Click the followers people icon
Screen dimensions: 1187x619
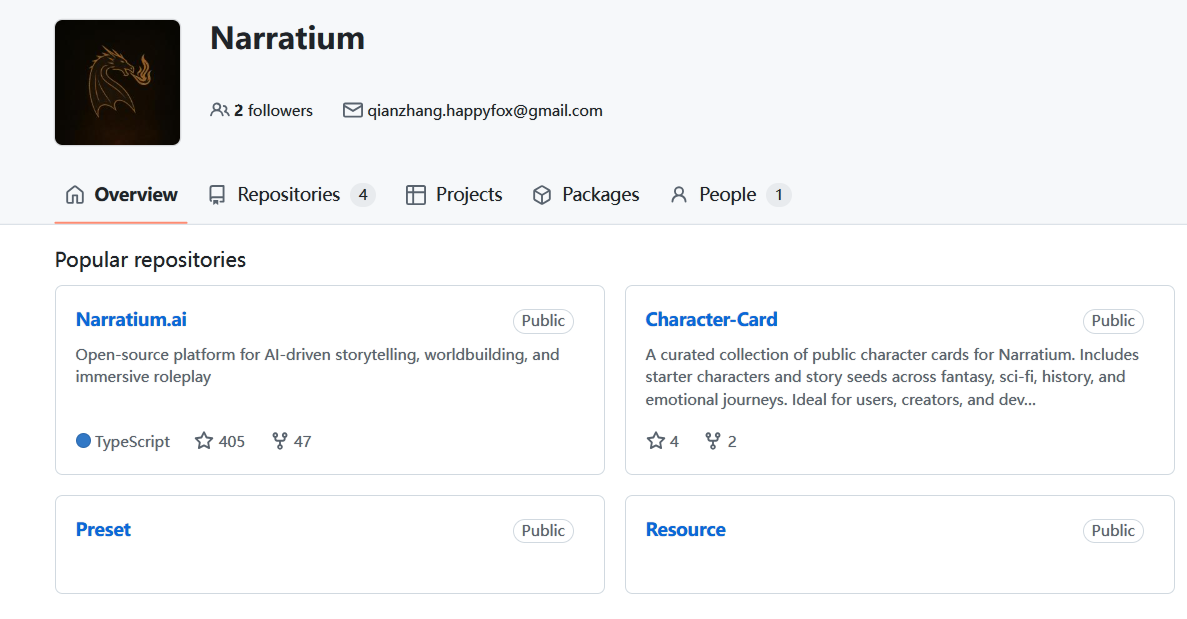point(219,110)
